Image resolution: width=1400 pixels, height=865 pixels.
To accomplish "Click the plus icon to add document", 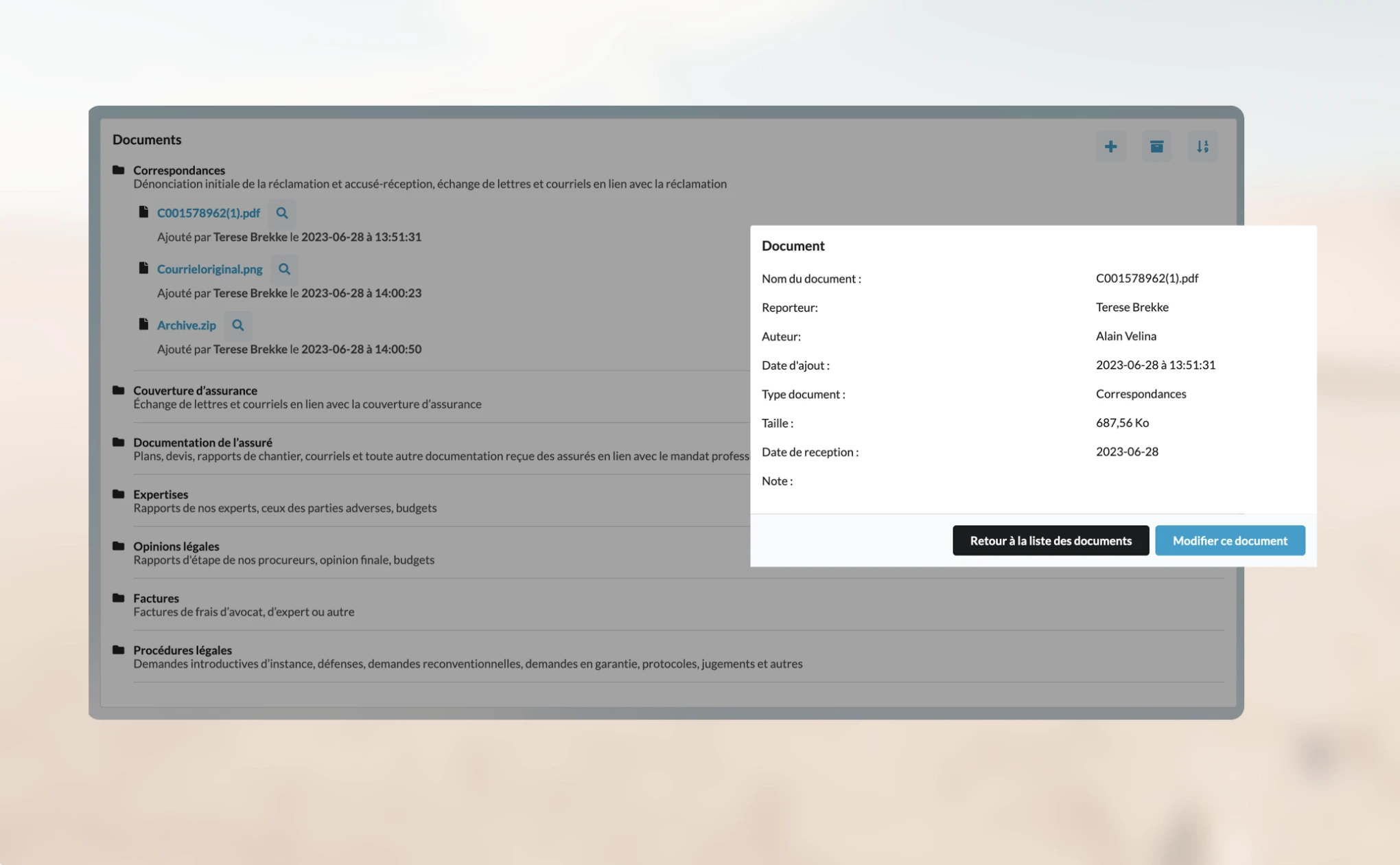I will pos(1110,146).
